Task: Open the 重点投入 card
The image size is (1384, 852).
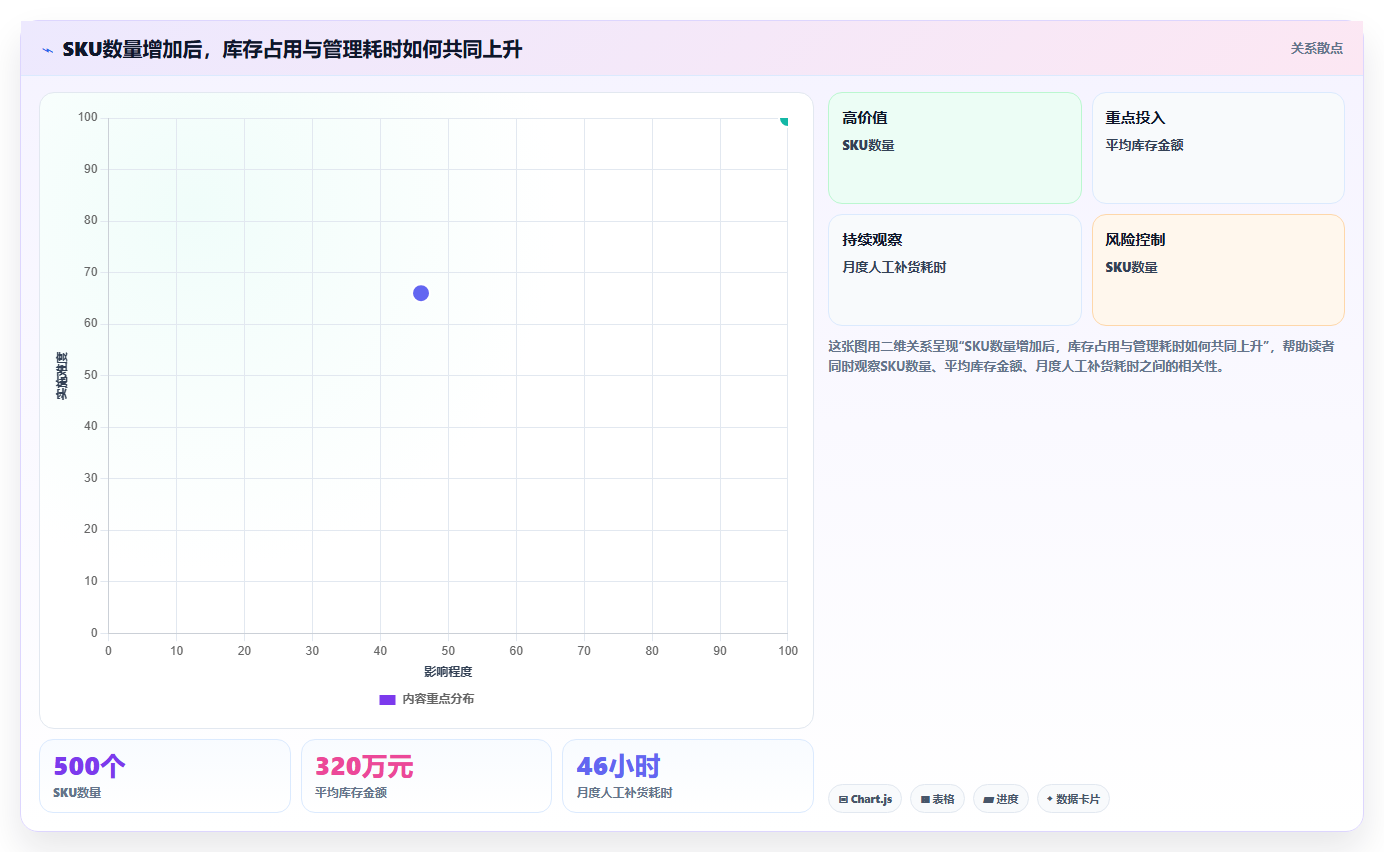Action: pyautogui.click(x=1218, y=148)
